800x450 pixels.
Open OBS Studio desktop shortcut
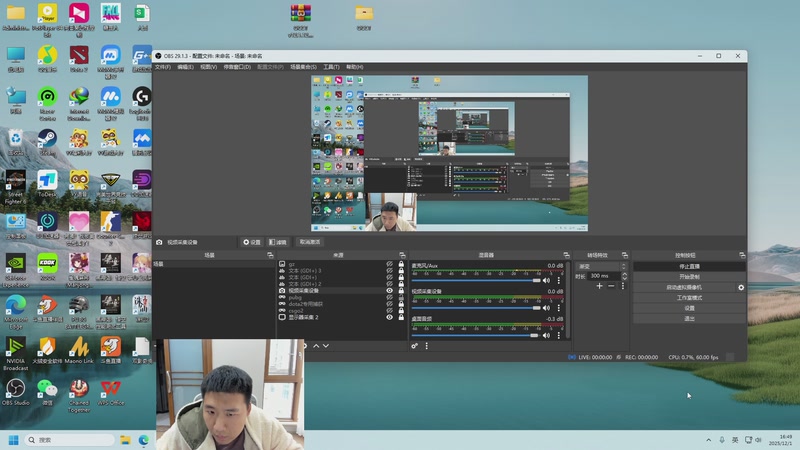point(16,391)
